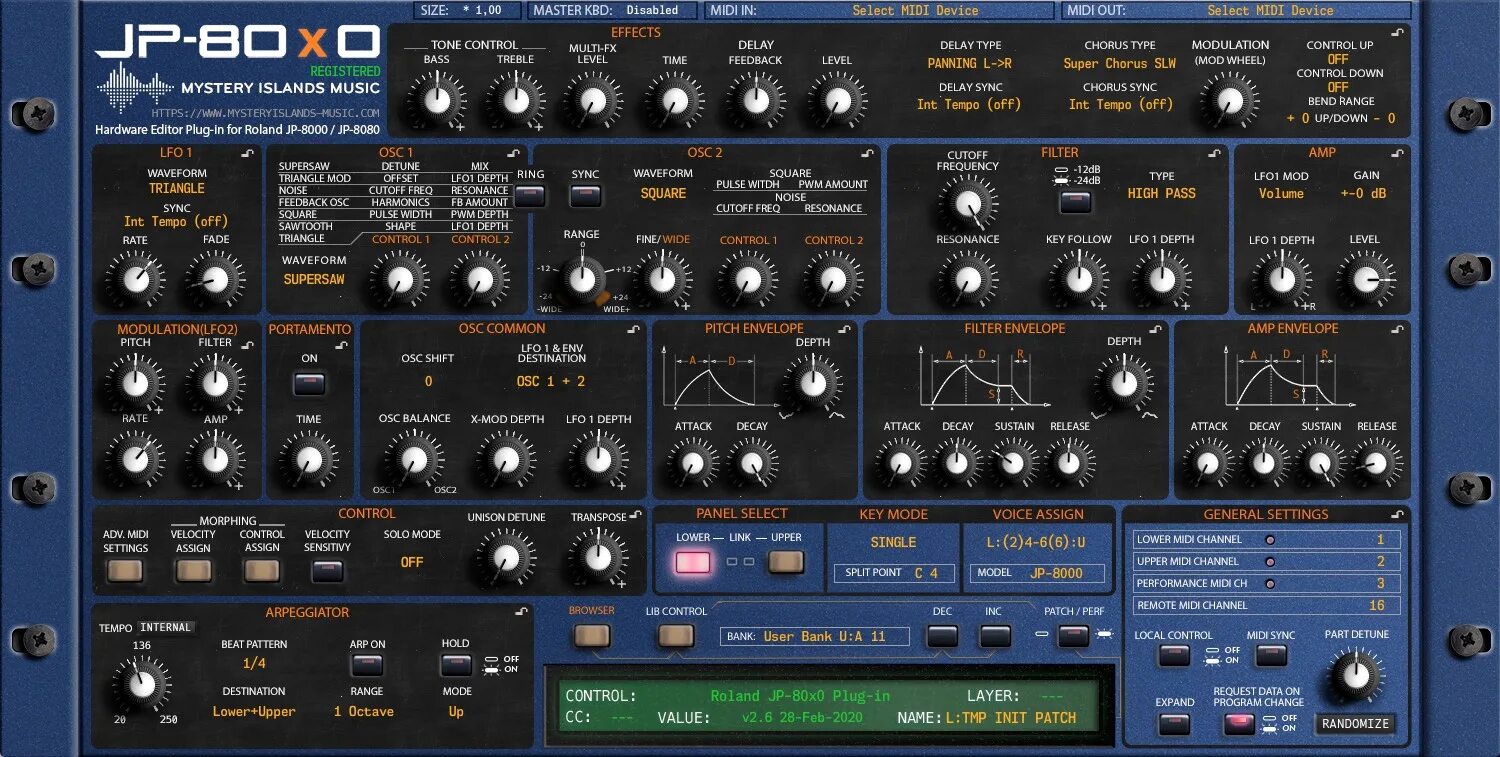This screenshot has width=1500, height=757.
Task: Click the lock icon in the LFO 1 panel
Action: [248, 154]
